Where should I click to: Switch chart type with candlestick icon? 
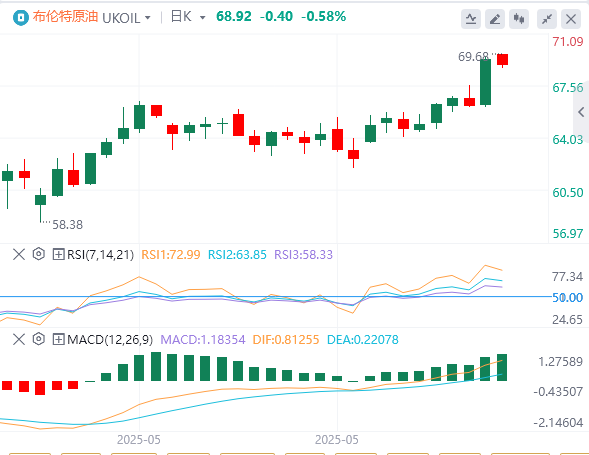pyautogui.click(x=519, y=19)
